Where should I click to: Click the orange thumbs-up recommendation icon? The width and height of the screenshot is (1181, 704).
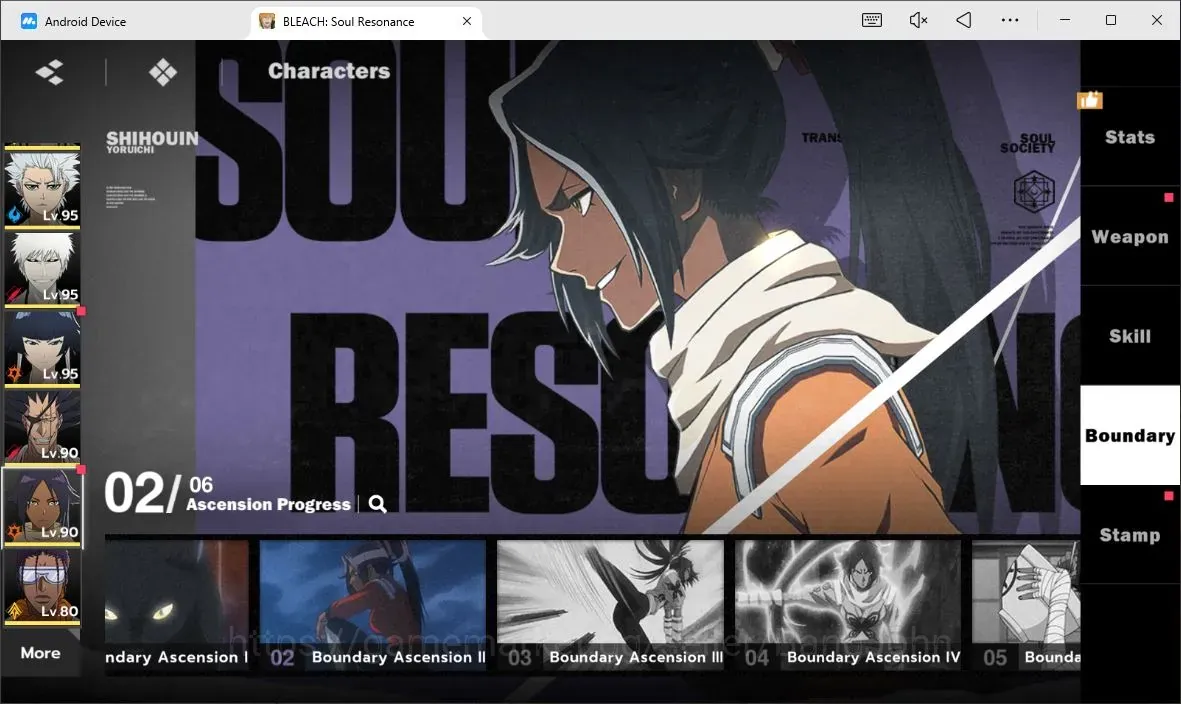coord(1090,99)
